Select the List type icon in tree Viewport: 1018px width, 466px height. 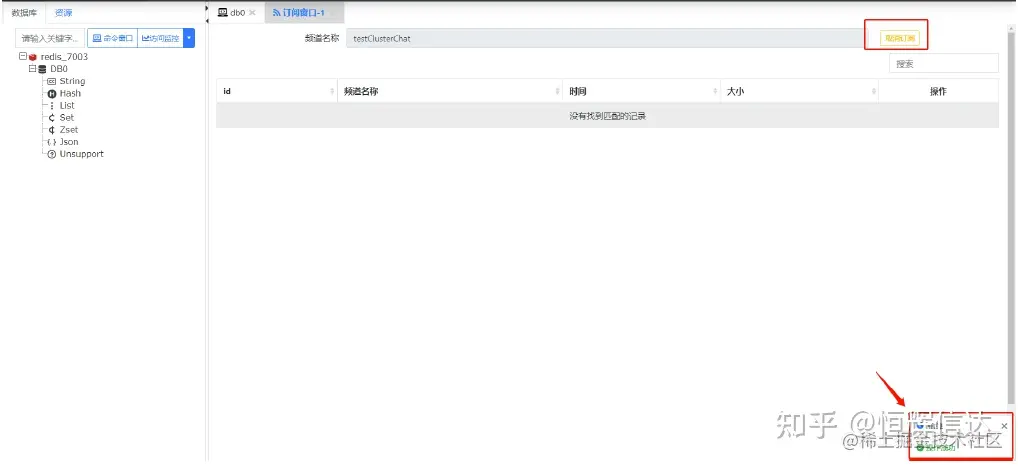click(x=52, y=105)
